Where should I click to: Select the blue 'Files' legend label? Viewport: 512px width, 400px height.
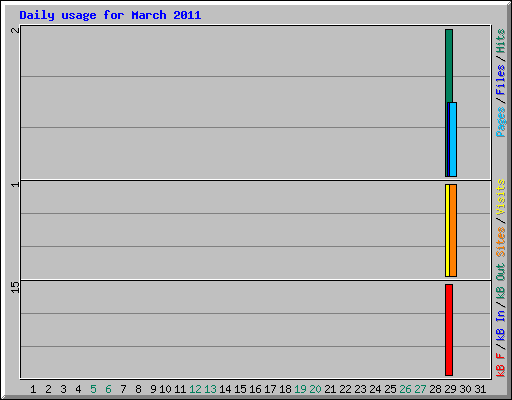point(500,79)
